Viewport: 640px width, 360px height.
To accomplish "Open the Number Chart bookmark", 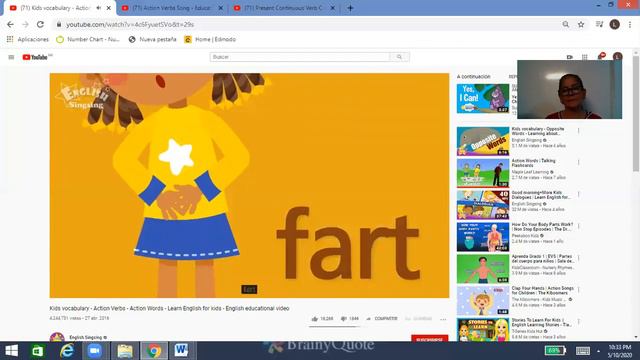I will 88,40.
